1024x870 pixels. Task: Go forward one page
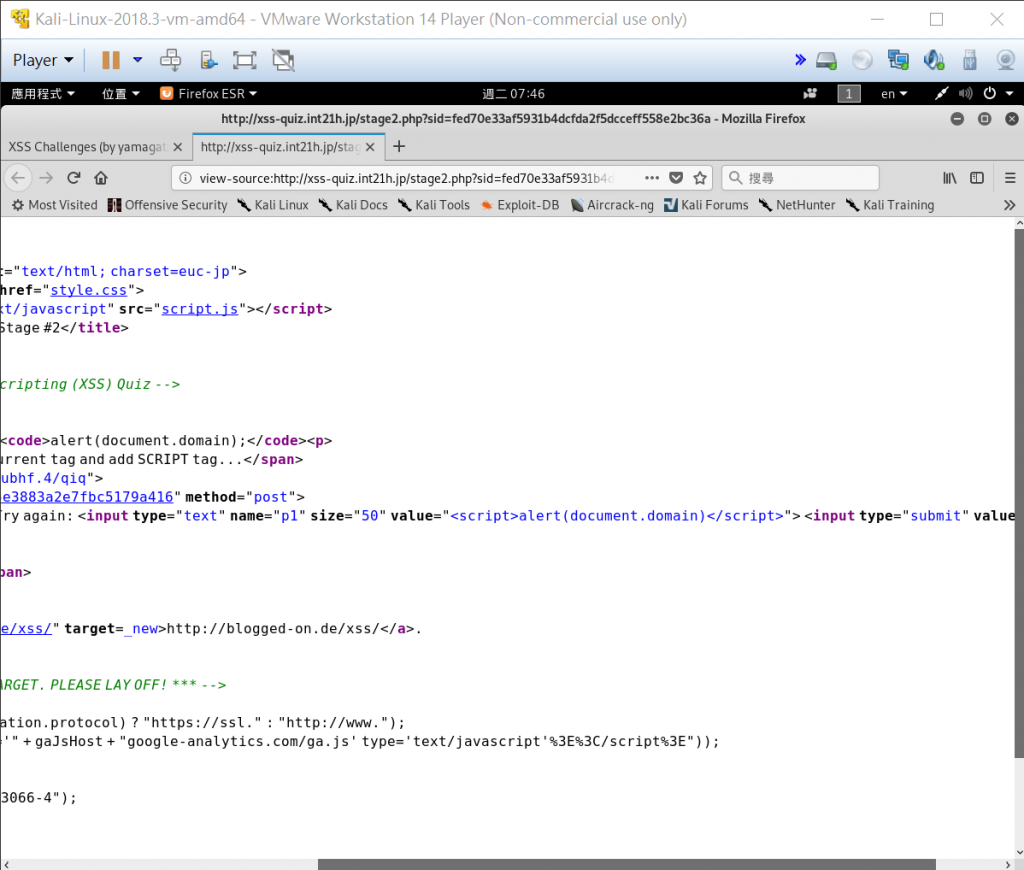point(46,178)
